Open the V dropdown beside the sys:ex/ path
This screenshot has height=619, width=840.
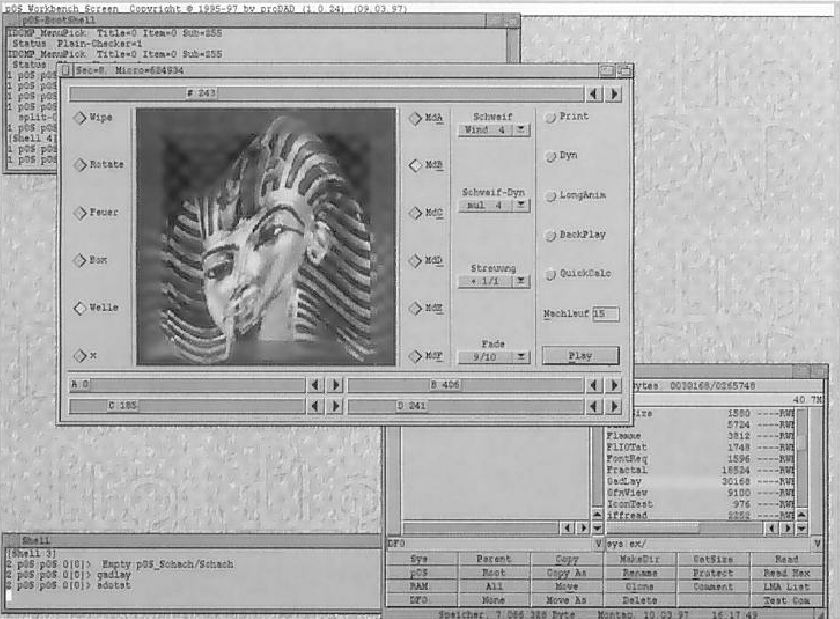817,543
